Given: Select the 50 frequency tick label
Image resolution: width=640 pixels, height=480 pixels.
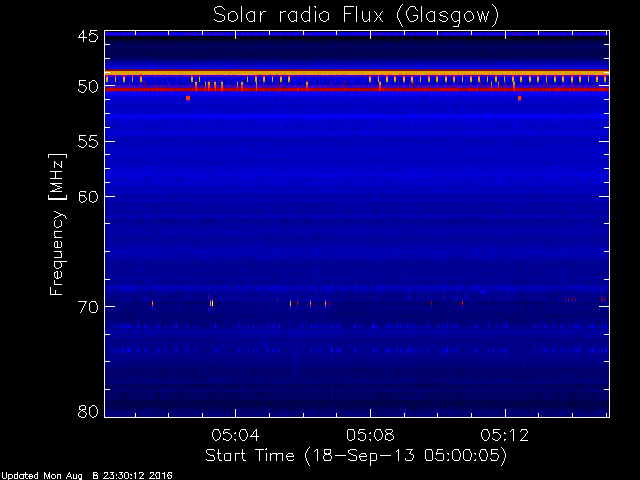Looking at the screenshot, I should pos(88,87).
